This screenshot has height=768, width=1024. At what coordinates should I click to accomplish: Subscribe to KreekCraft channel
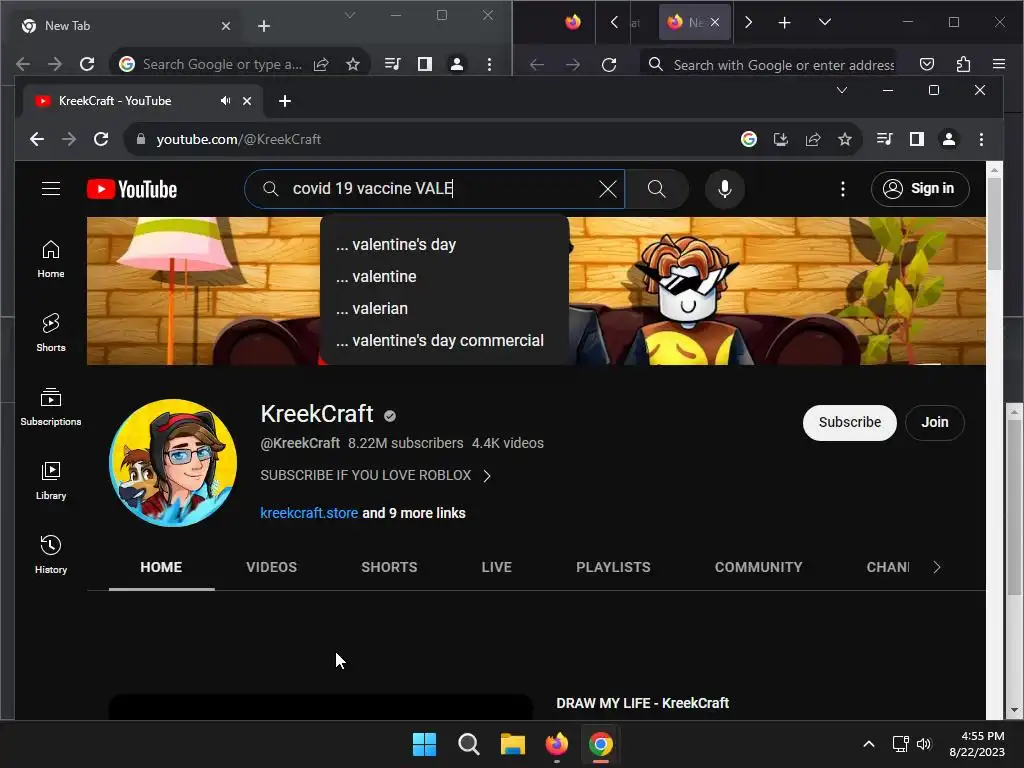[849, 423]
